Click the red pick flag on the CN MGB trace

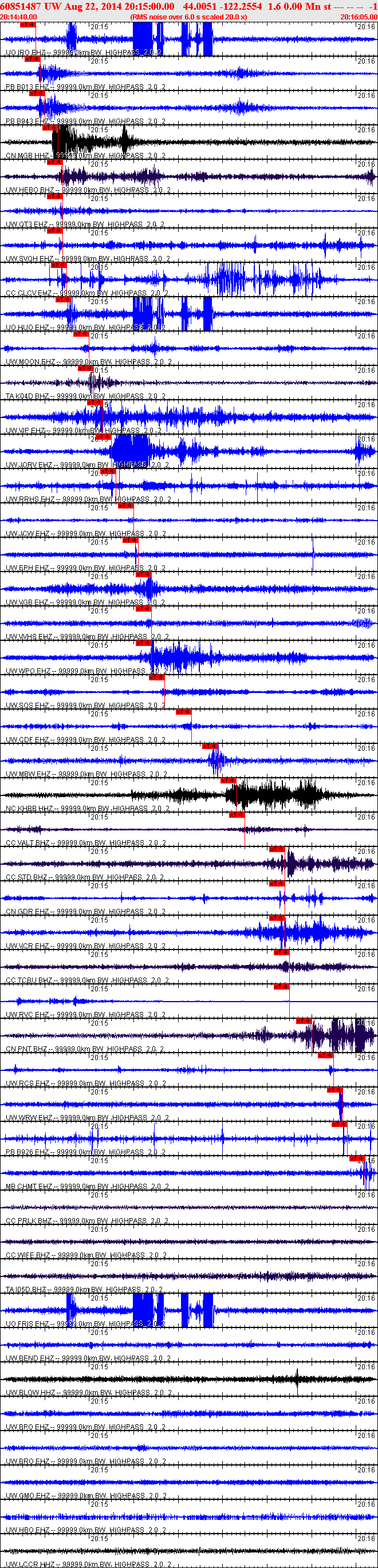50,128
